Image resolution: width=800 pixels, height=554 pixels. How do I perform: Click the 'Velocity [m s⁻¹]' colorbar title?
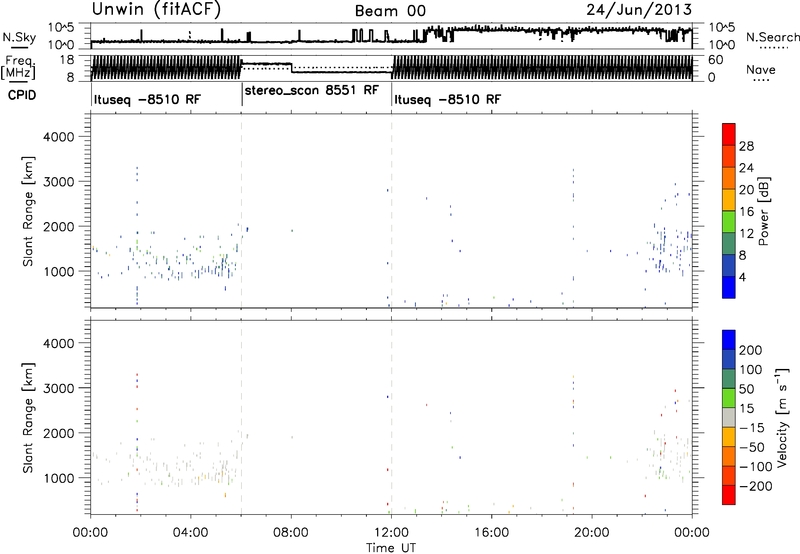coord(782,417)
